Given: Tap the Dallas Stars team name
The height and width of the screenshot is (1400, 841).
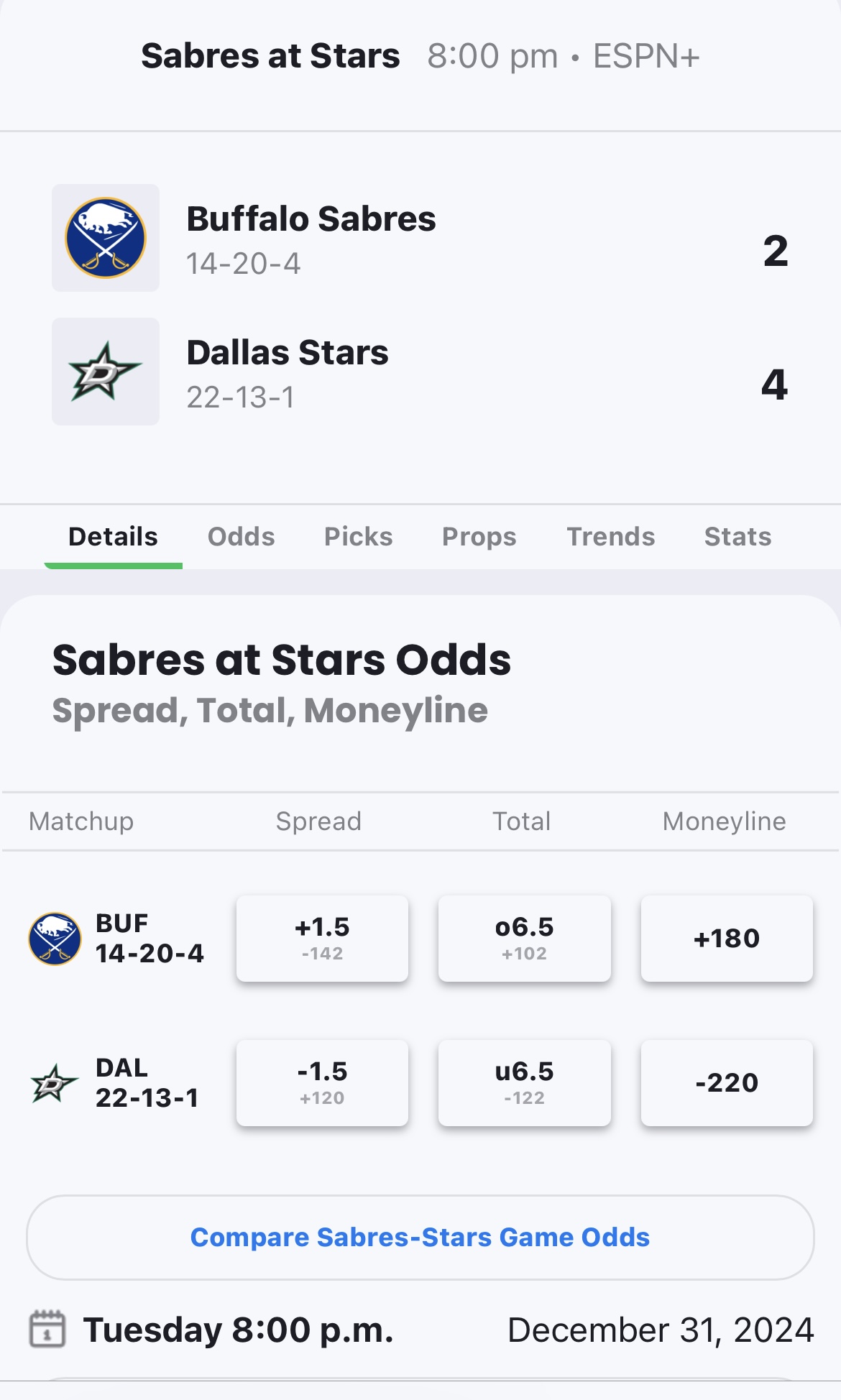Looking at the screenshot, I should (288, 352).
